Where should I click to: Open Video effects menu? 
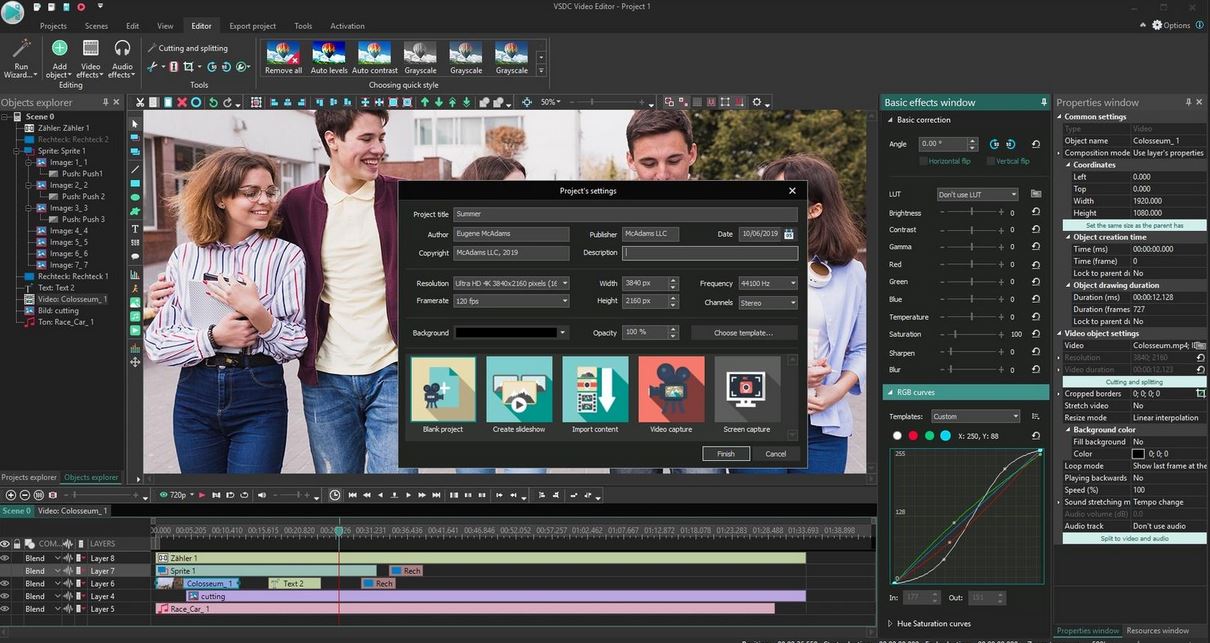point(90,58)
